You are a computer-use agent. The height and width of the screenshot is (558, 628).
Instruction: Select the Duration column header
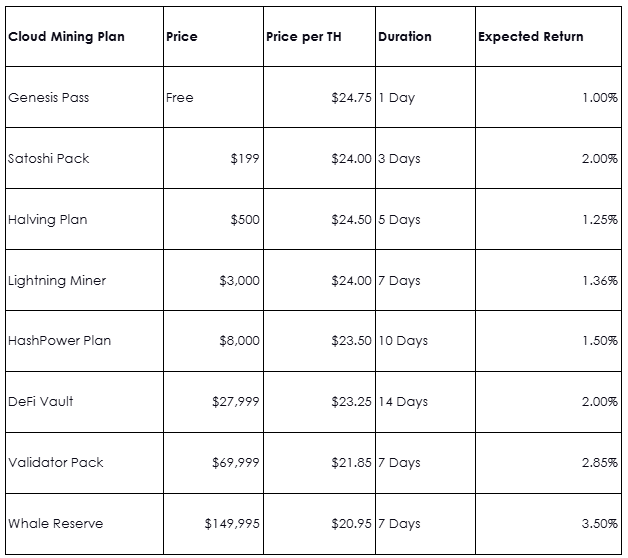click(x=405, y=37)
